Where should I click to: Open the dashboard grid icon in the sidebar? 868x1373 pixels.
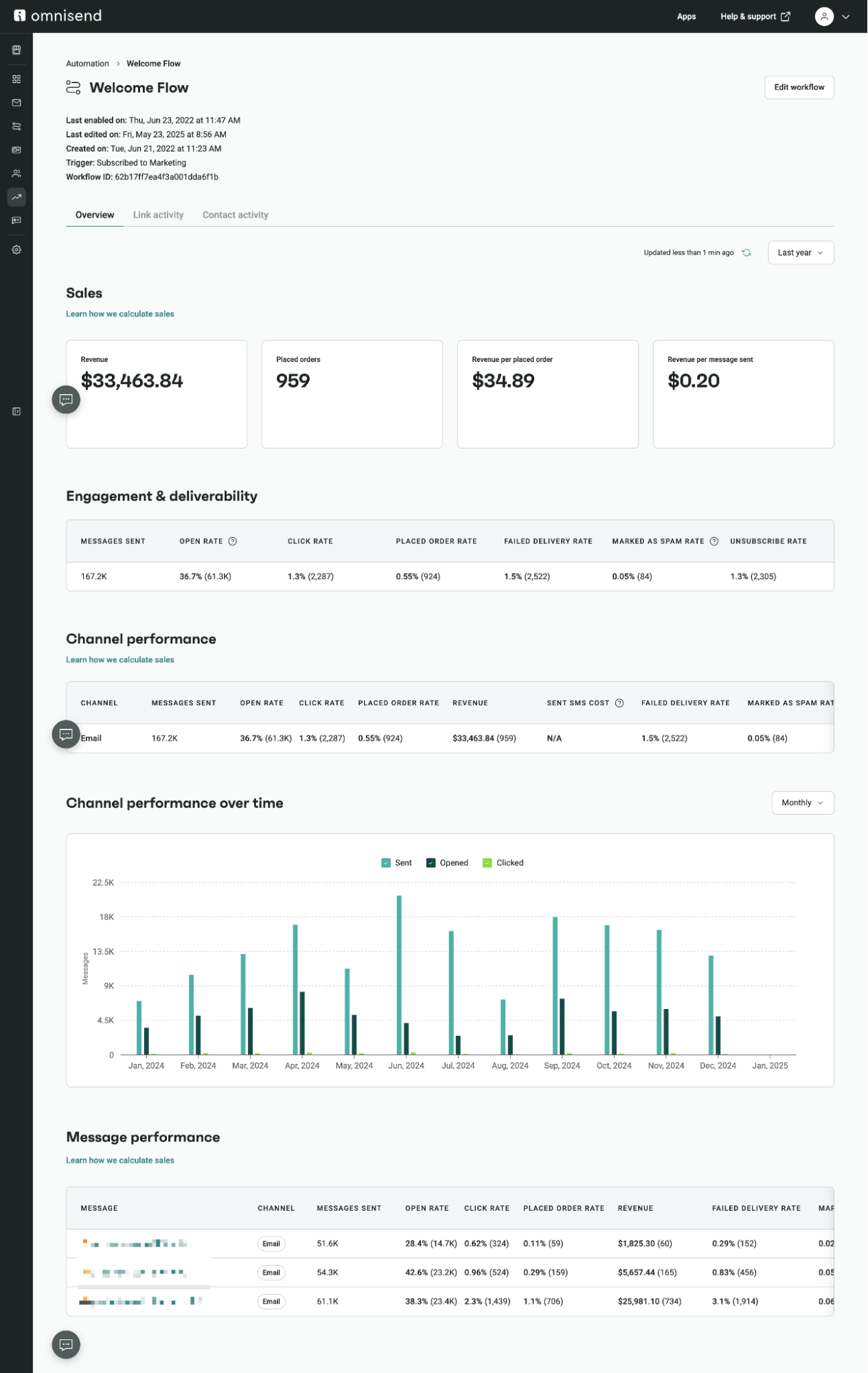tap(16, 79)
